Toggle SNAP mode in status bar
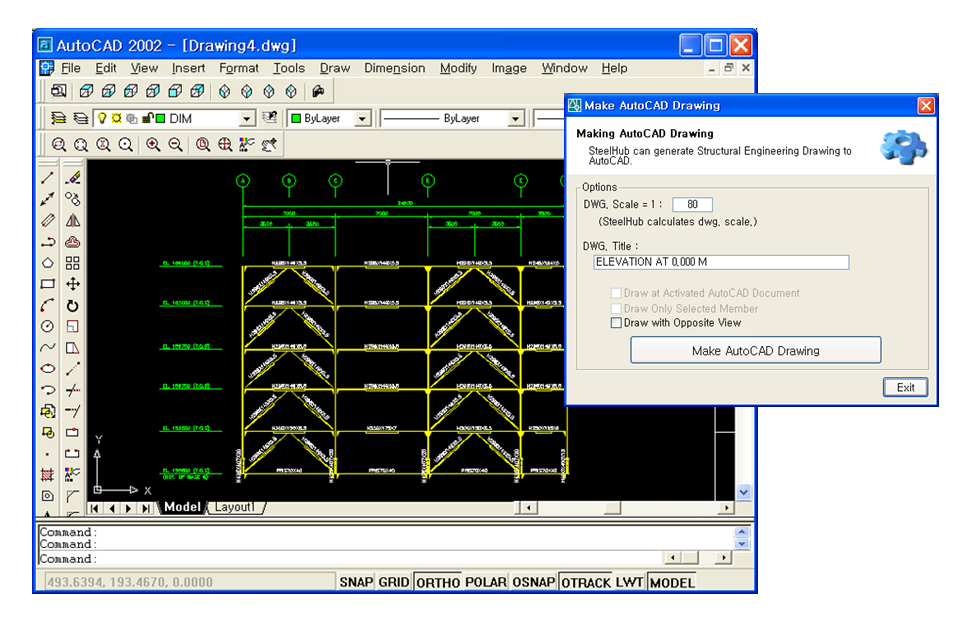This screenshot has height=620, width=975. click(356, 582)
